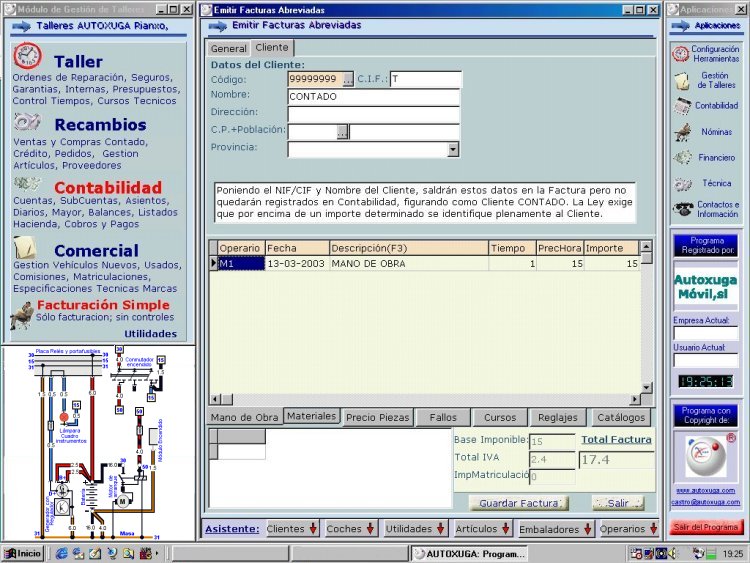Click the arrow icon beside Talleres AUTOXUGA

[21, 26]
